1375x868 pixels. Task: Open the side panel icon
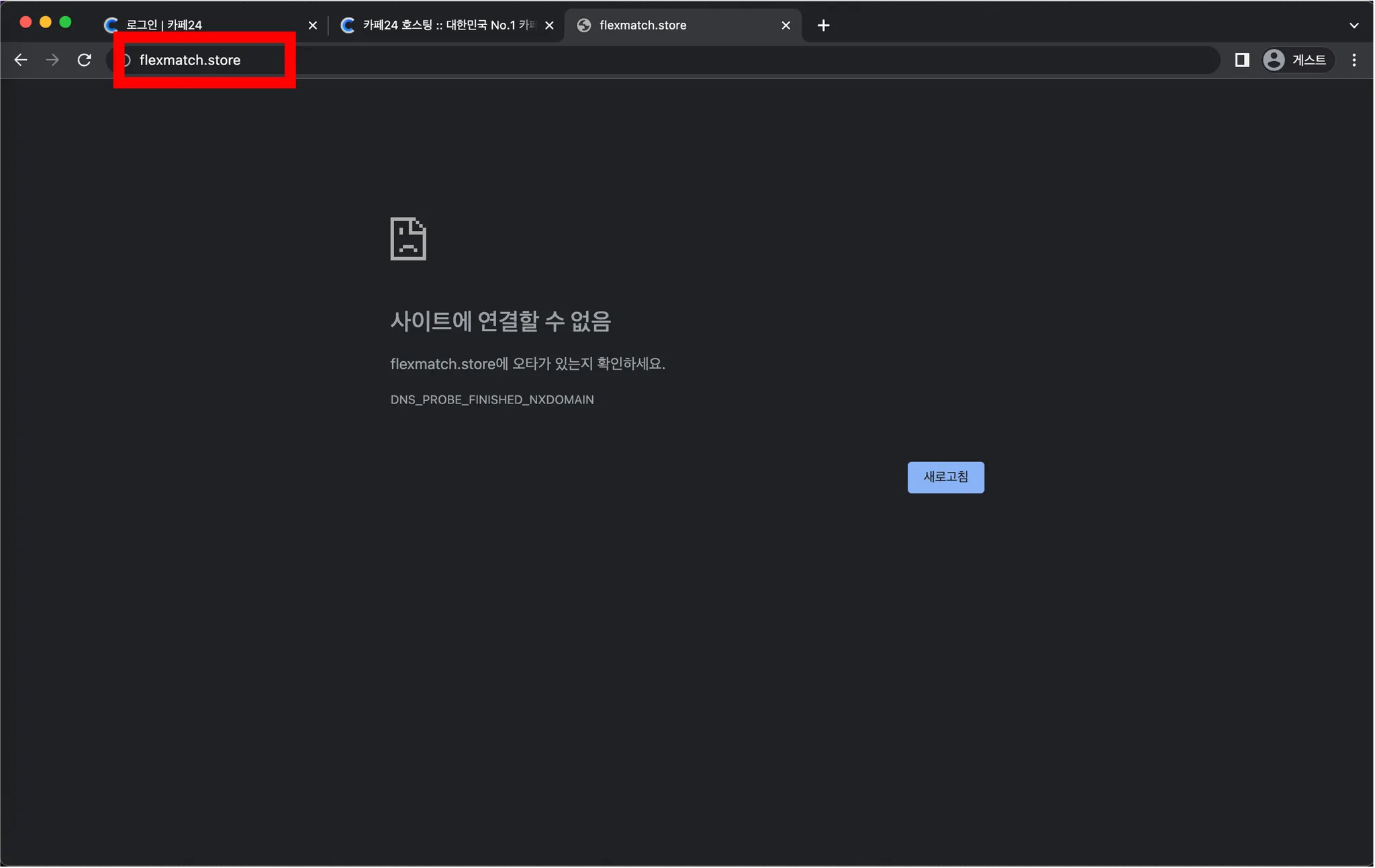[1241, 60]
